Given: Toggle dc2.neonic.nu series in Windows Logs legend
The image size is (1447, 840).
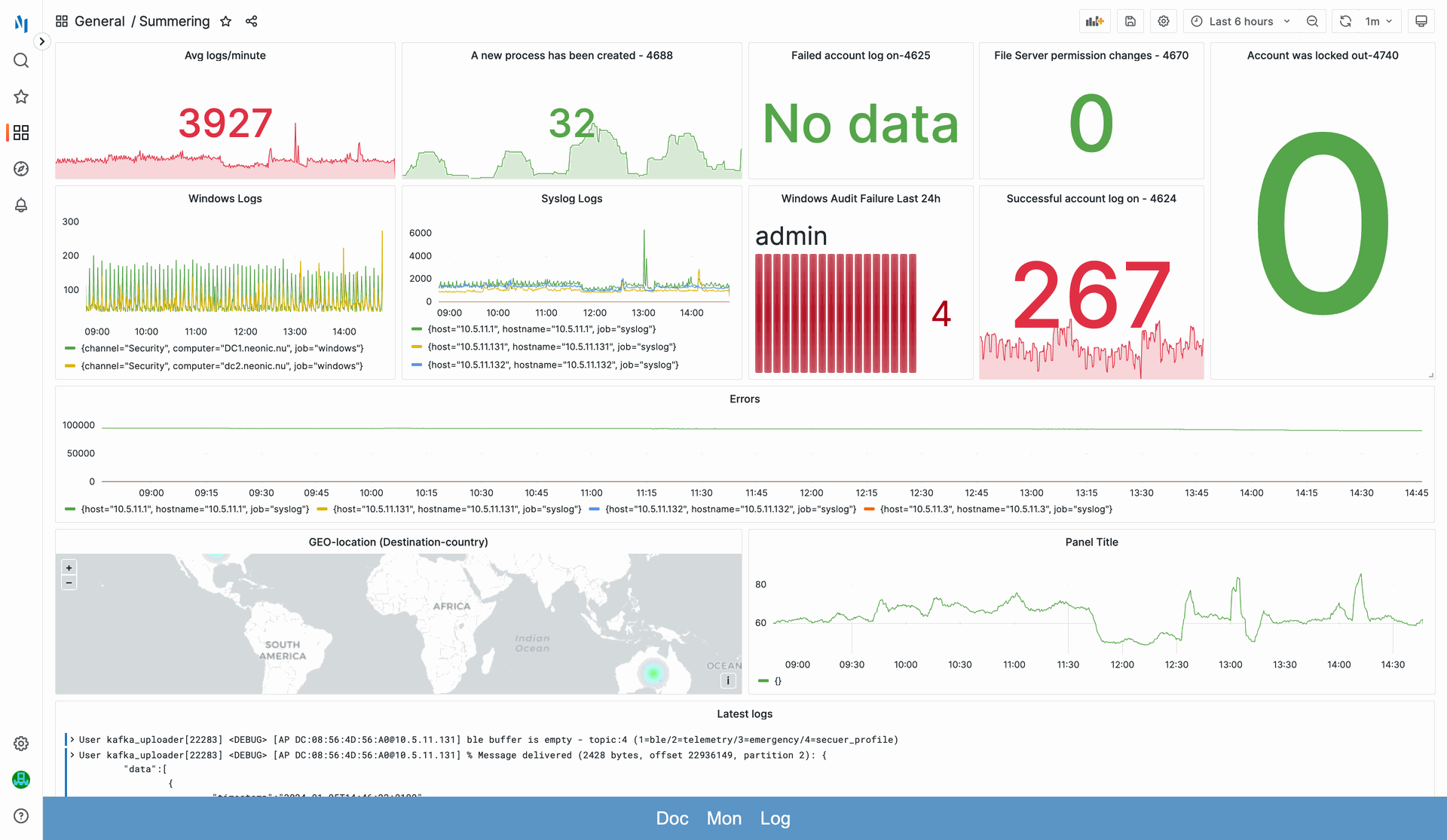Looking at the screenshot, I should tap(222, 366).
